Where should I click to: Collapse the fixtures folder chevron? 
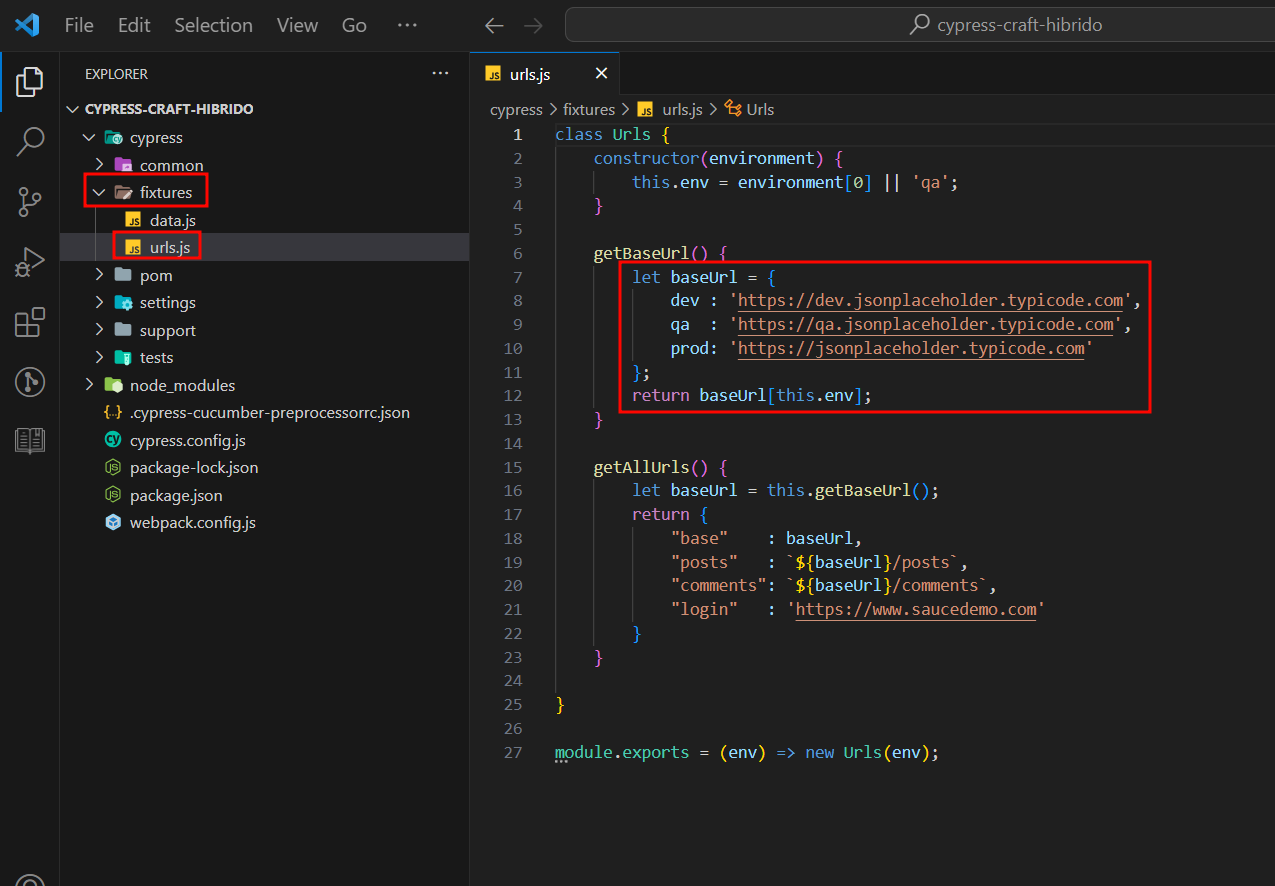[99, 193]
